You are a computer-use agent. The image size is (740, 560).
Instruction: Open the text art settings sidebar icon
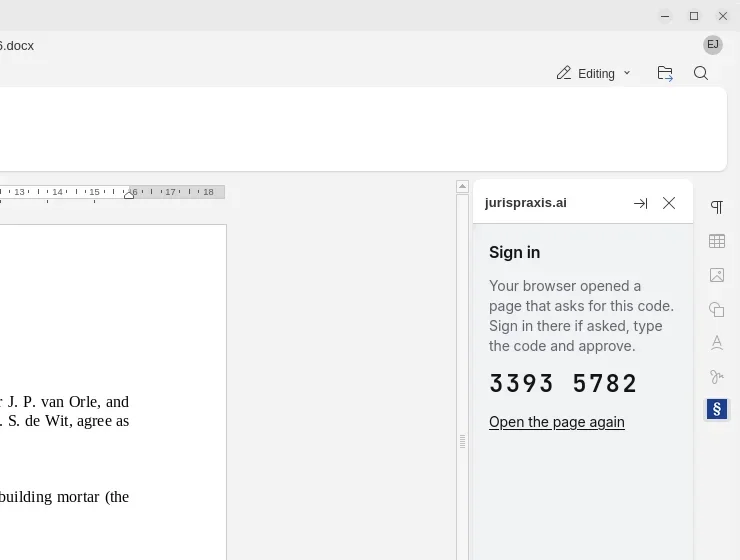tap(717, 343)
